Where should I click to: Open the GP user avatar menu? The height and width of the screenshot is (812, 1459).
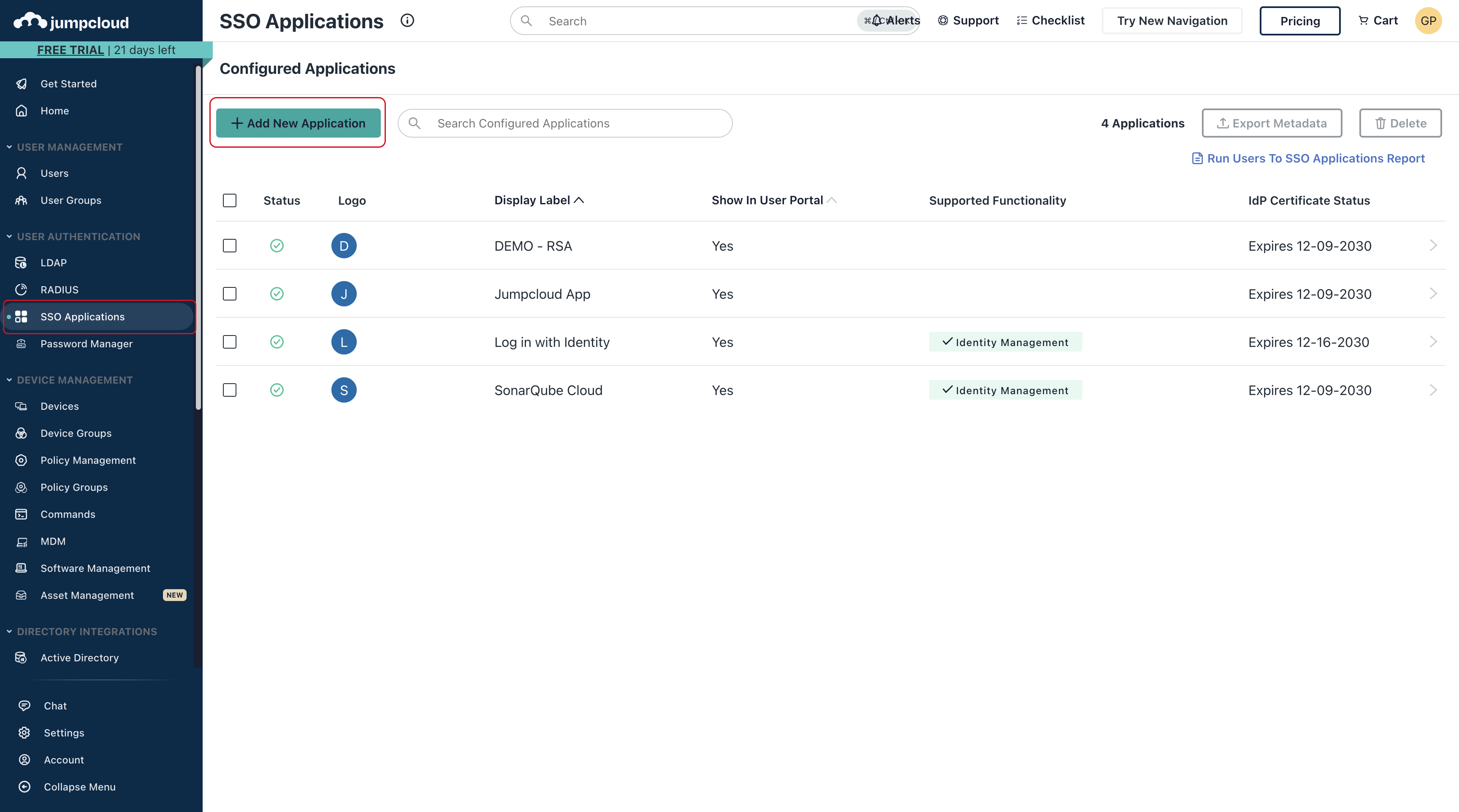coord(1428,21)
